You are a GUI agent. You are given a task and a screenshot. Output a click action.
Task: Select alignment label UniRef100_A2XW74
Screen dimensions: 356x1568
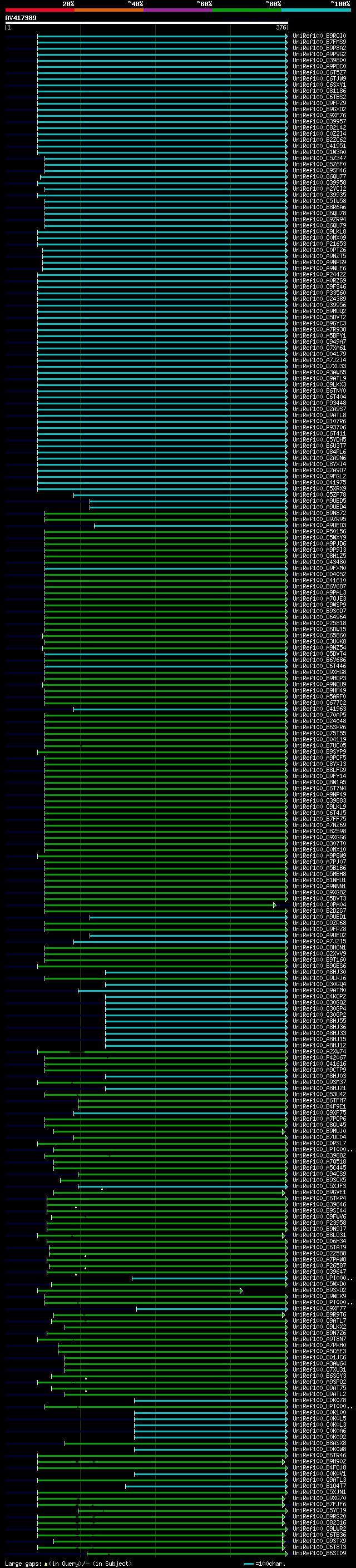[x=319, y=1052]
